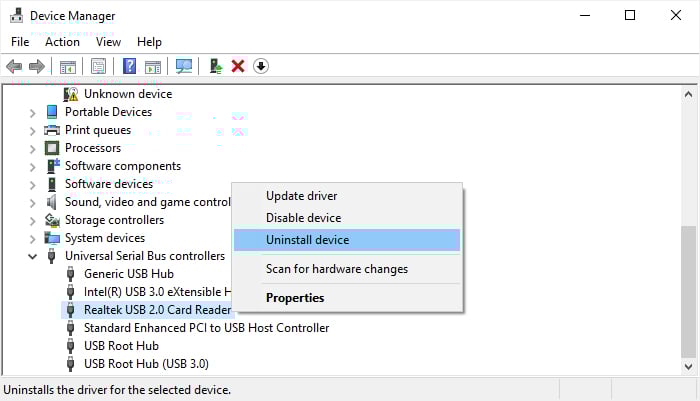Expand the Software components node
Image resolution: width=700 pixels, height=401 pixels.
click(32, 167)
